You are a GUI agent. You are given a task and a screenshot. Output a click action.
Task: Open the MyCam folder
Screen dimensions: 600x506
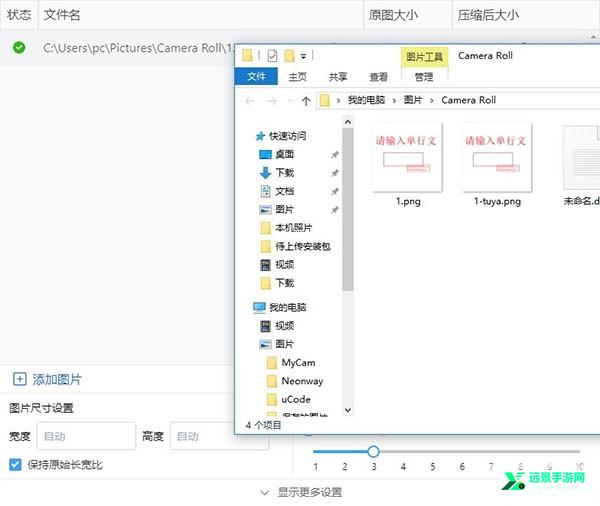298,362
